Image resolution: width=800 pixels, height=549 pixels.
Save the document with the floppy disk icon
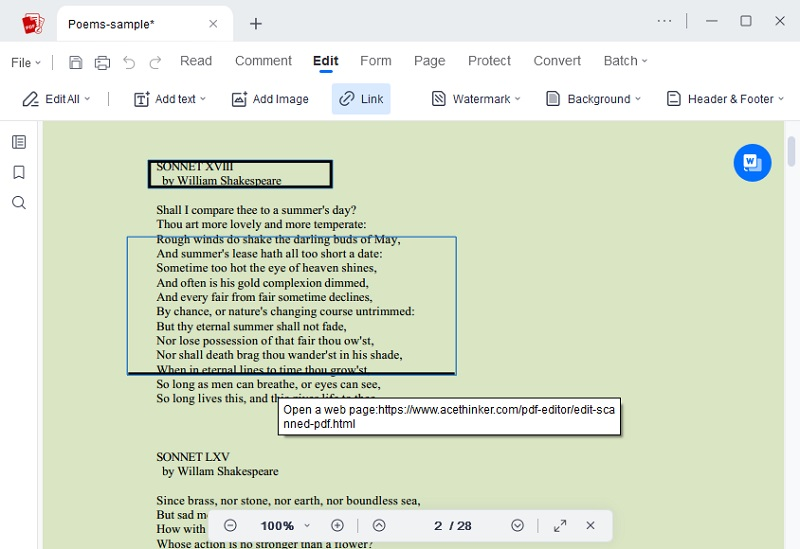tap(76, 62)
